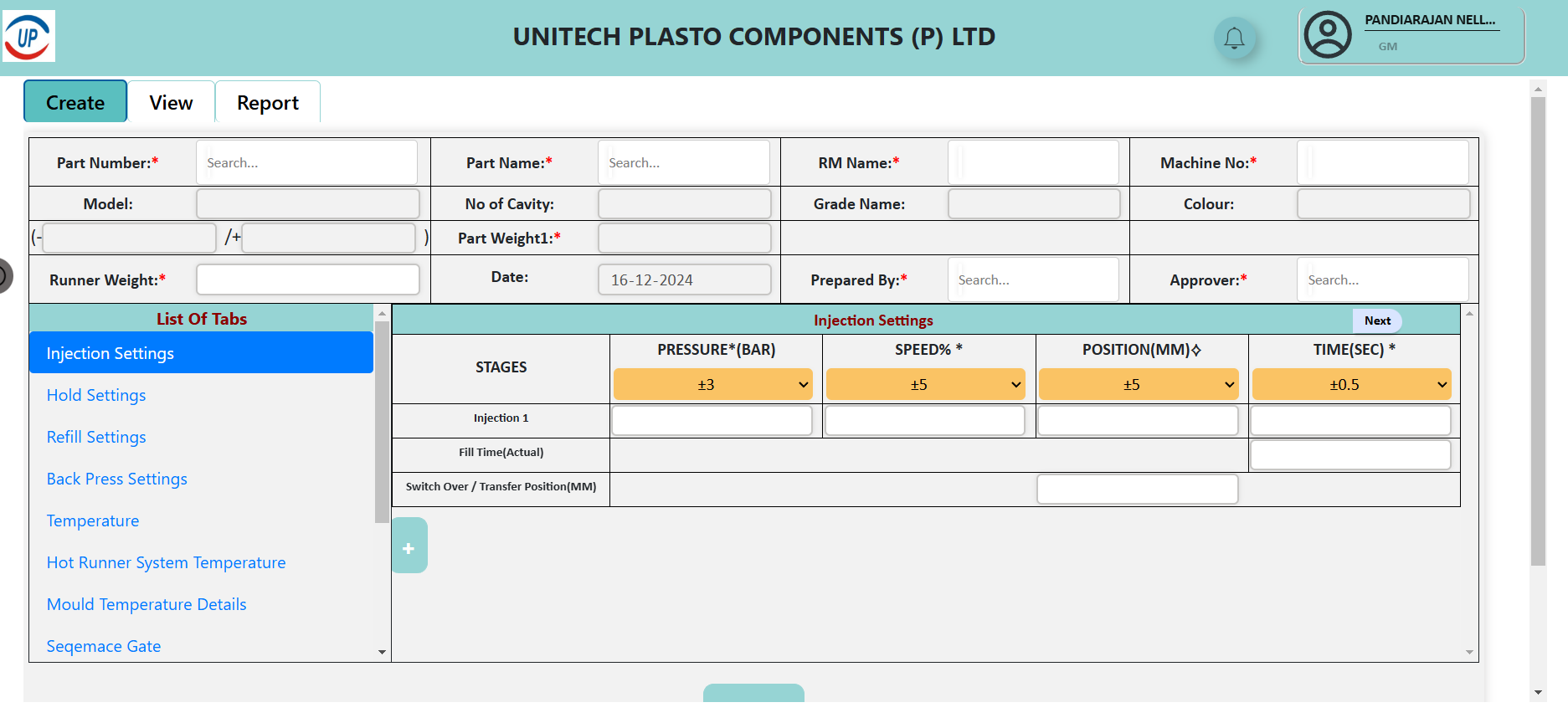This screenshot has width=1568, height=723.
Task: Click the Grade Name field
Action: [1034, 204]
